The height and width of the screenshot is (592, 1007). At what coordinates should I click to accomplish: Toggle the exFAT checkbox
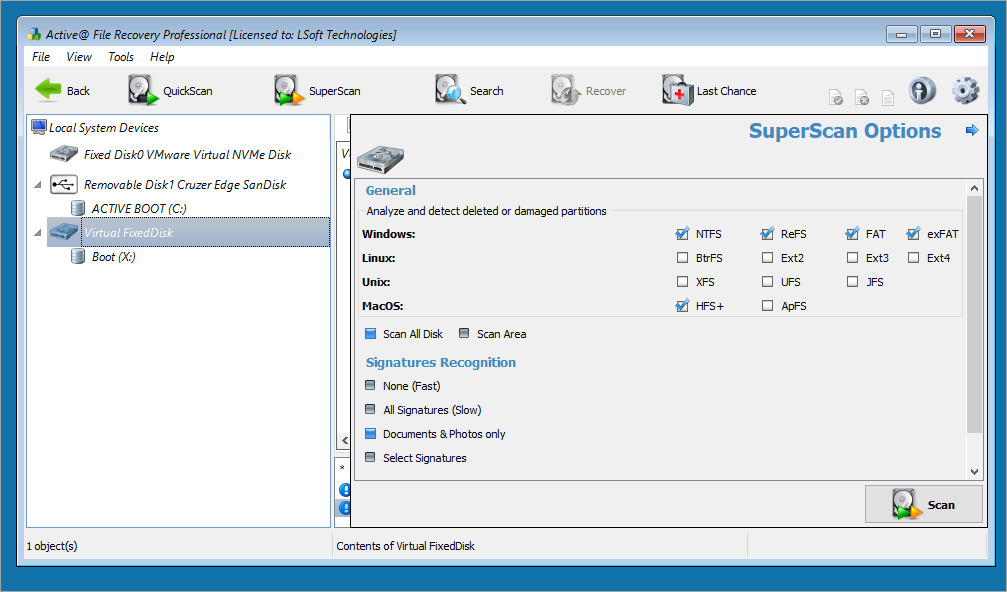click(913, 234)
